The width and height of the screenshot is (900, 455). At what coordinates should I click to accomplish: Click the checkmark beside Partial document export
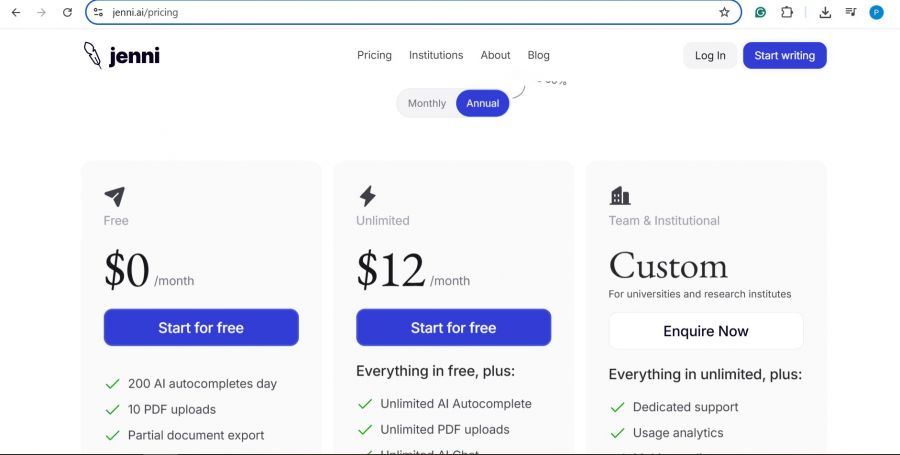pyautogui.click(x=112, y=435)
